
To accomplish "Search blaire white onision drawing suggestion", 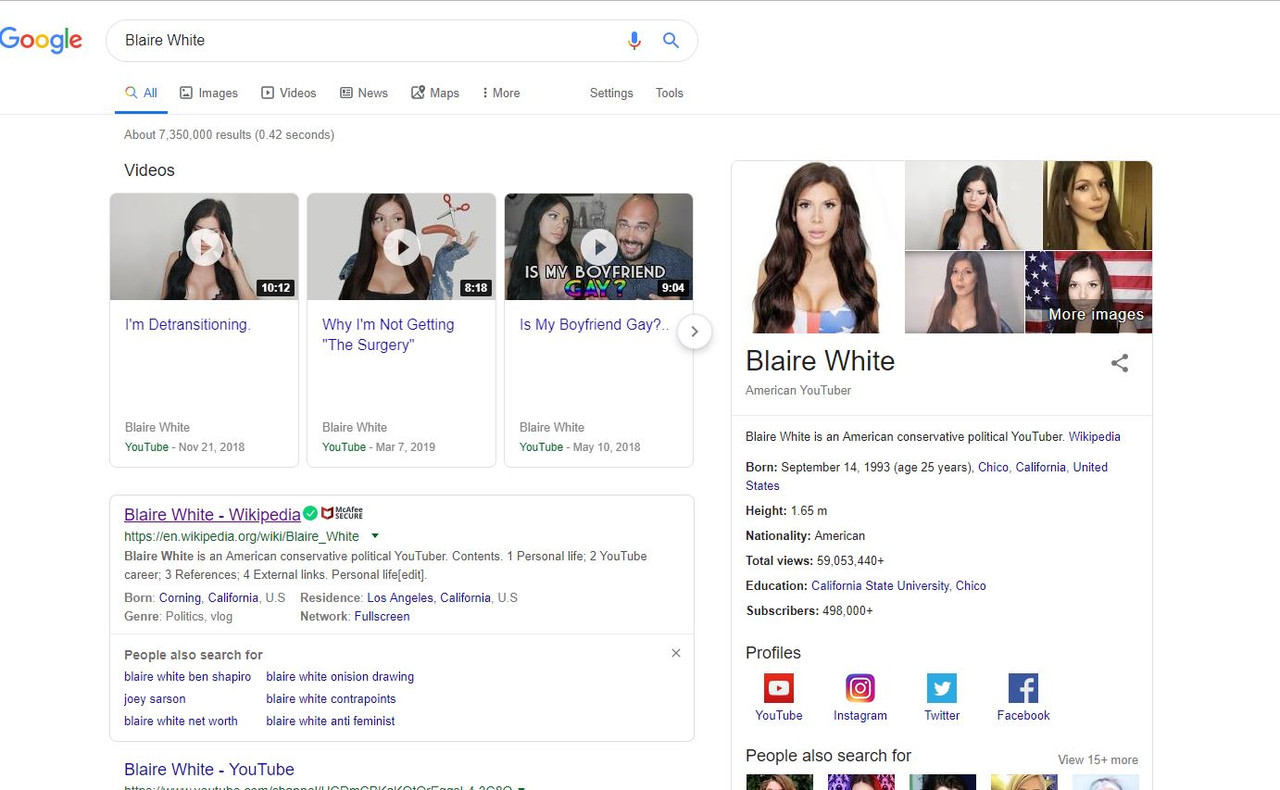I will 340,677.
